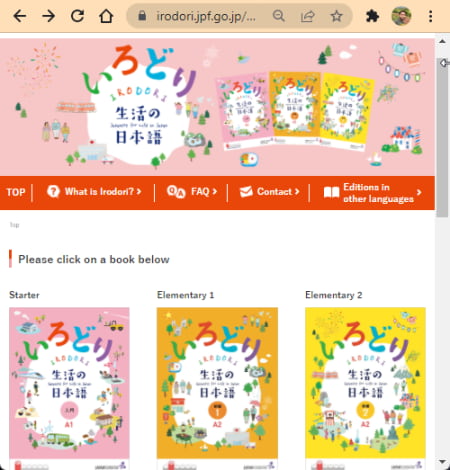Open the zoom magnifier icon in address bar

tap(279, 16)
